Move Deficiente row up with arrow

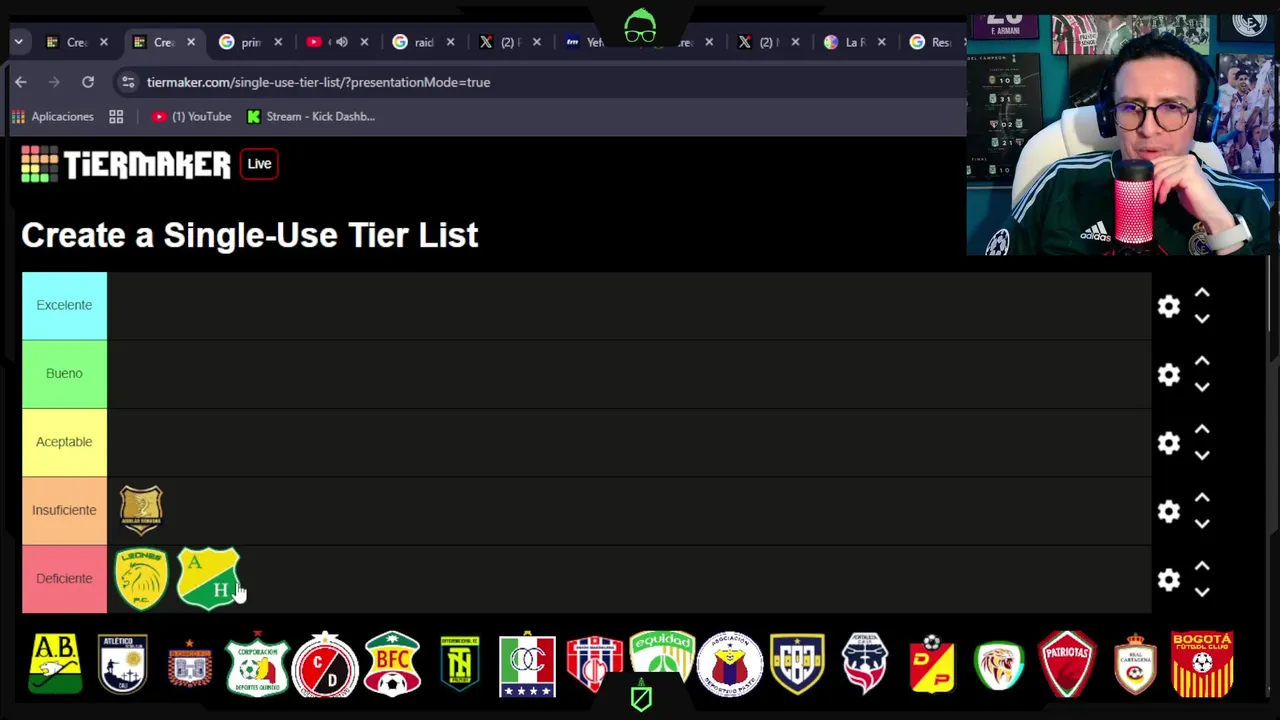(1202, 566)
